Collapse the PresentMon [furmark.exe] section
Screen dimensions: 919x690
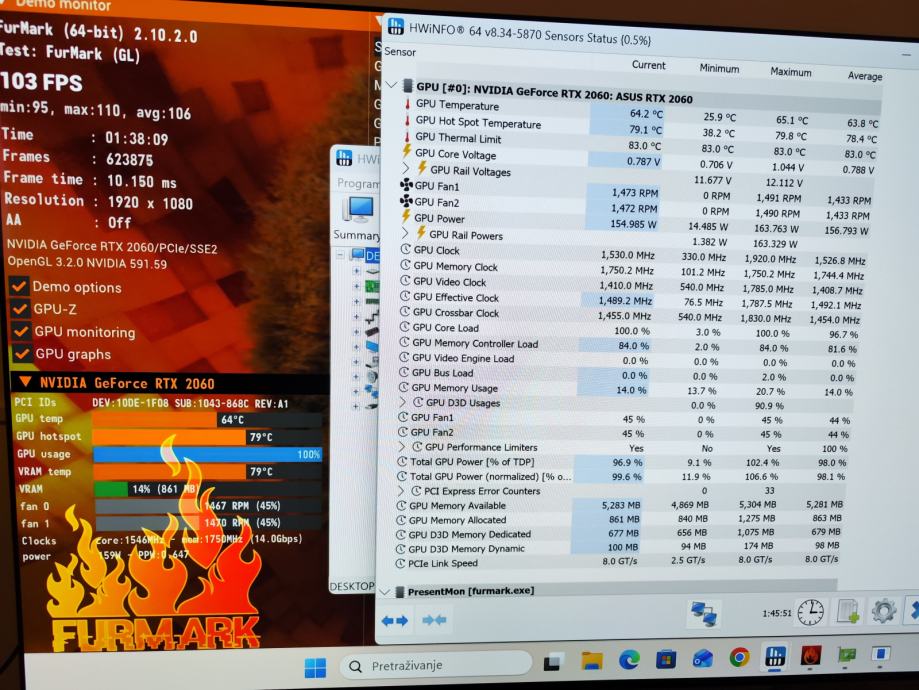(x=385, y=592)
